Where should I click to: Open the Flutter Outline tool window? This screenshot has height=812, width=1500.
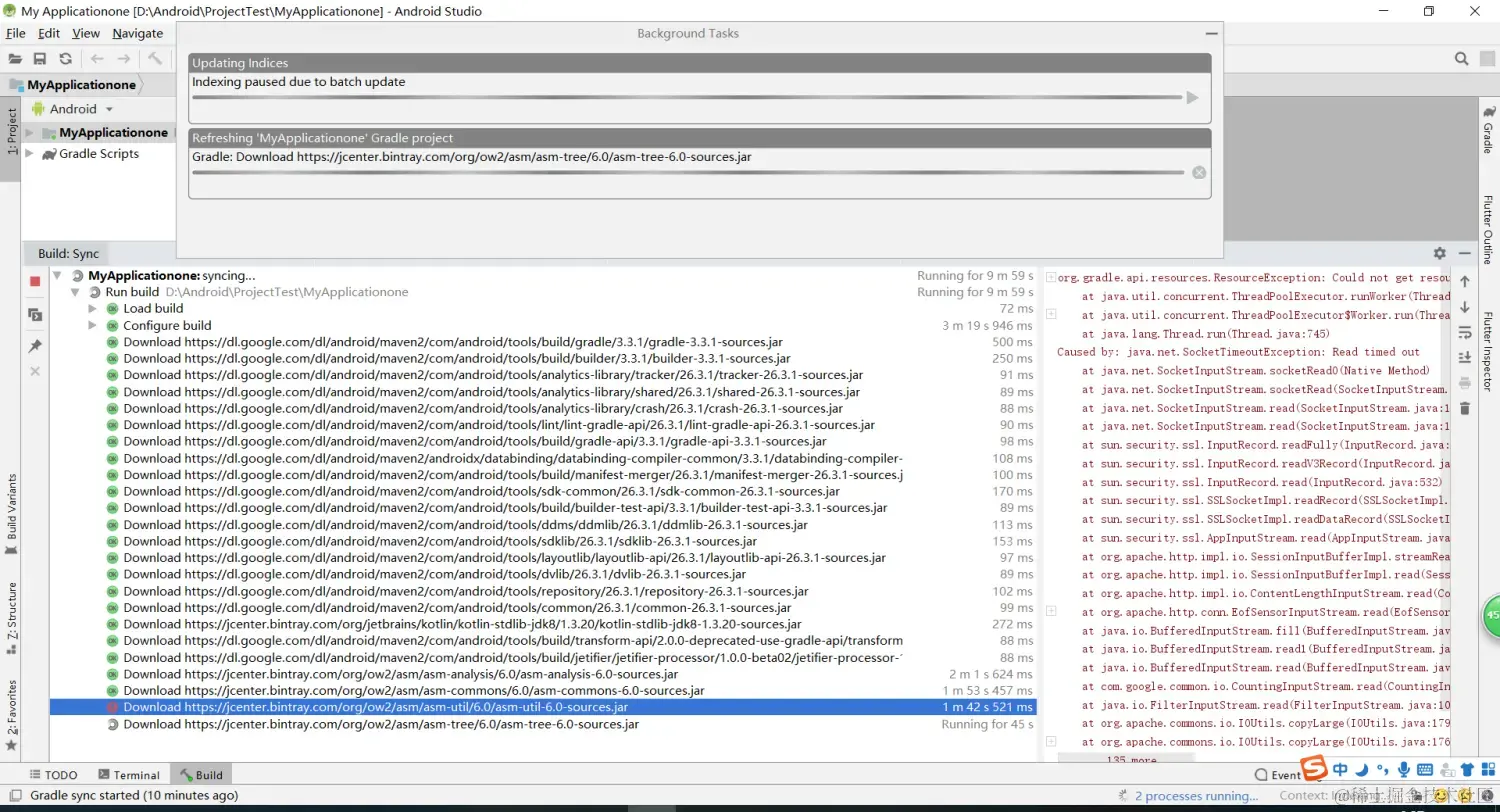point(1488,230)
